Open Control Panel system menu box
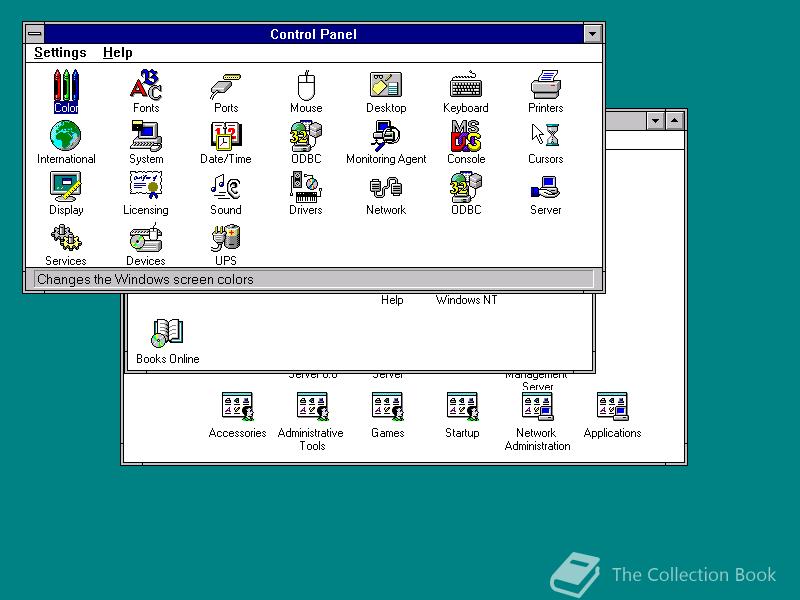The width and height of the screenshot is (800, 600). click(35, 34)
